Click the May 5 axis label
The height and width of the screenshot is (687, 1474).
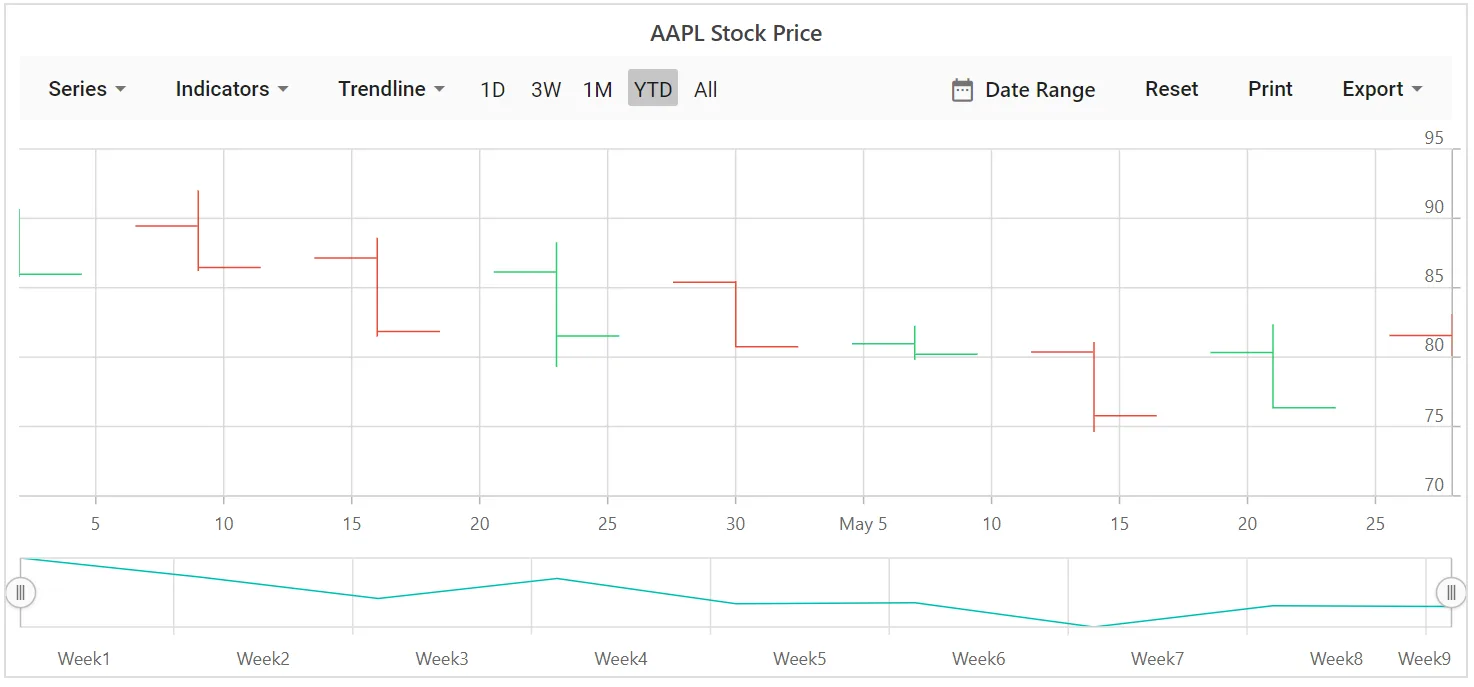pos(863,524)
